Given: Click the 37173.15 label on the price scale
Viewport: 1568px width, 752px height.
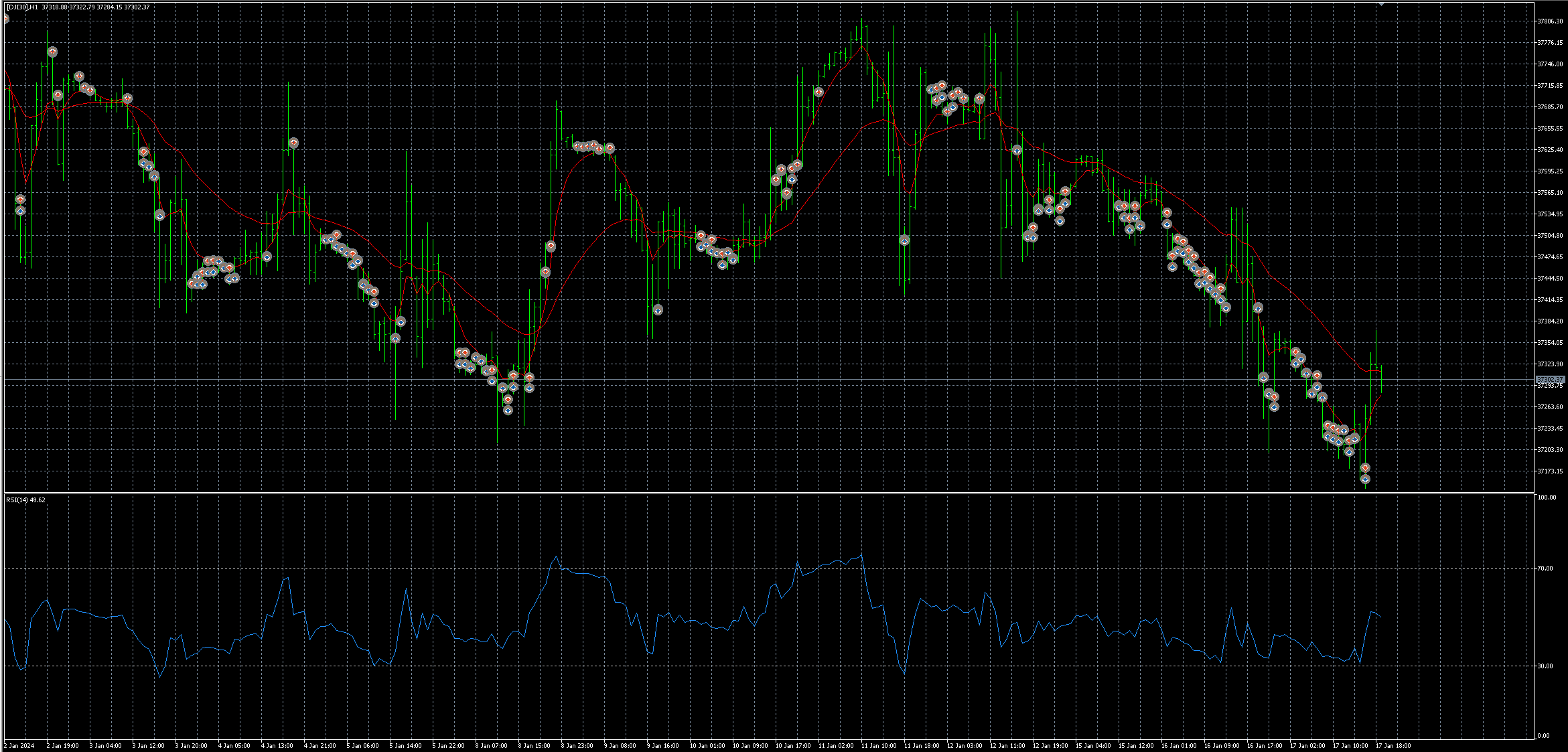Looking at the screenshot, I should 1550,471.
